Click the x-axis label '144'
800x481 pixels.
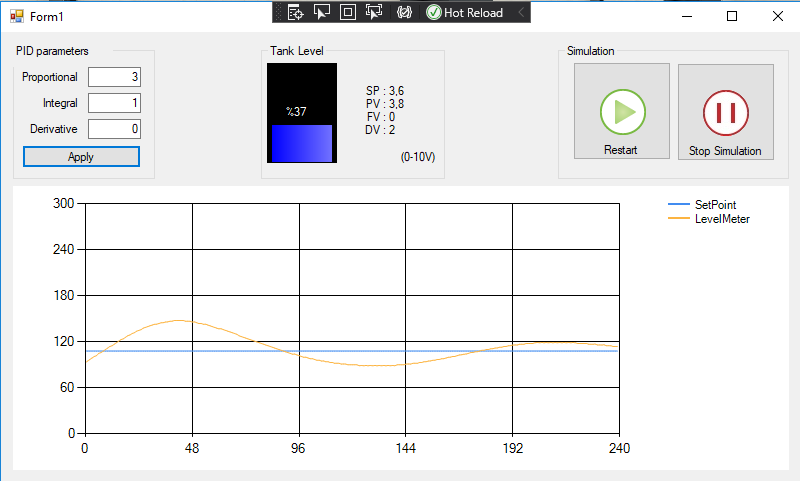coord(406,448)
